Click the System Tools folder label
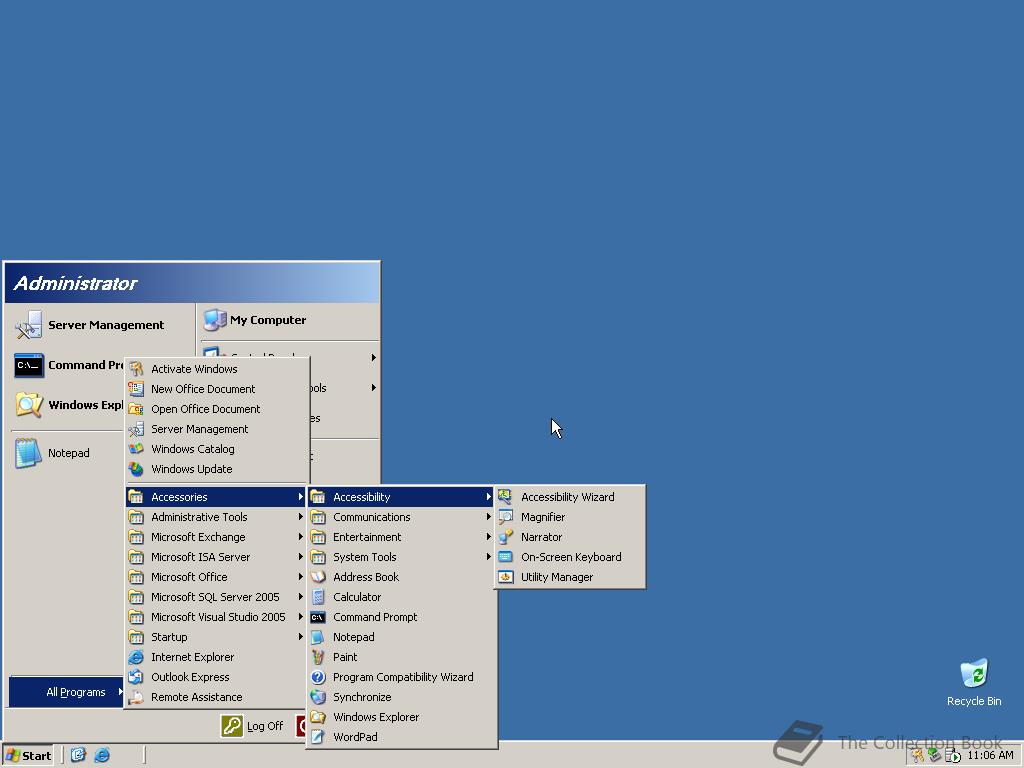 point(364,557)
